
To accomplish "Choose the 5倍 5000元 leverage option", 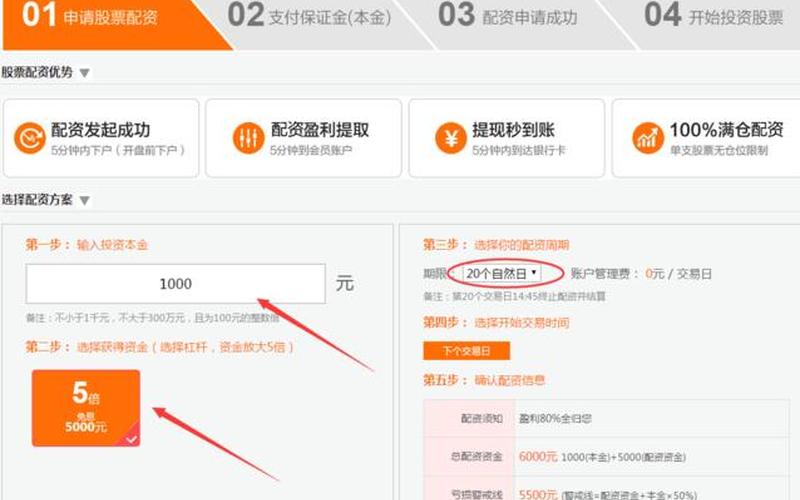I will coord(86,408).
